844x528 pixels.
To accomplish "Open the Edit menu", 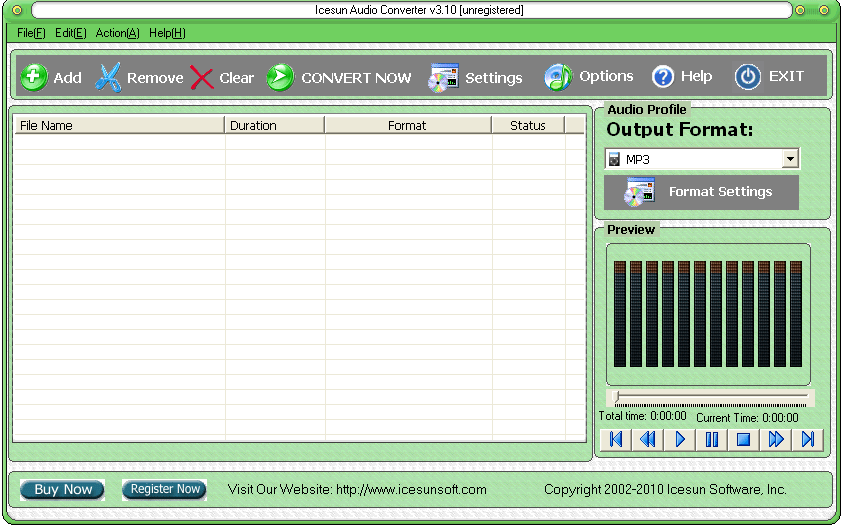I will tap(71, 33).
